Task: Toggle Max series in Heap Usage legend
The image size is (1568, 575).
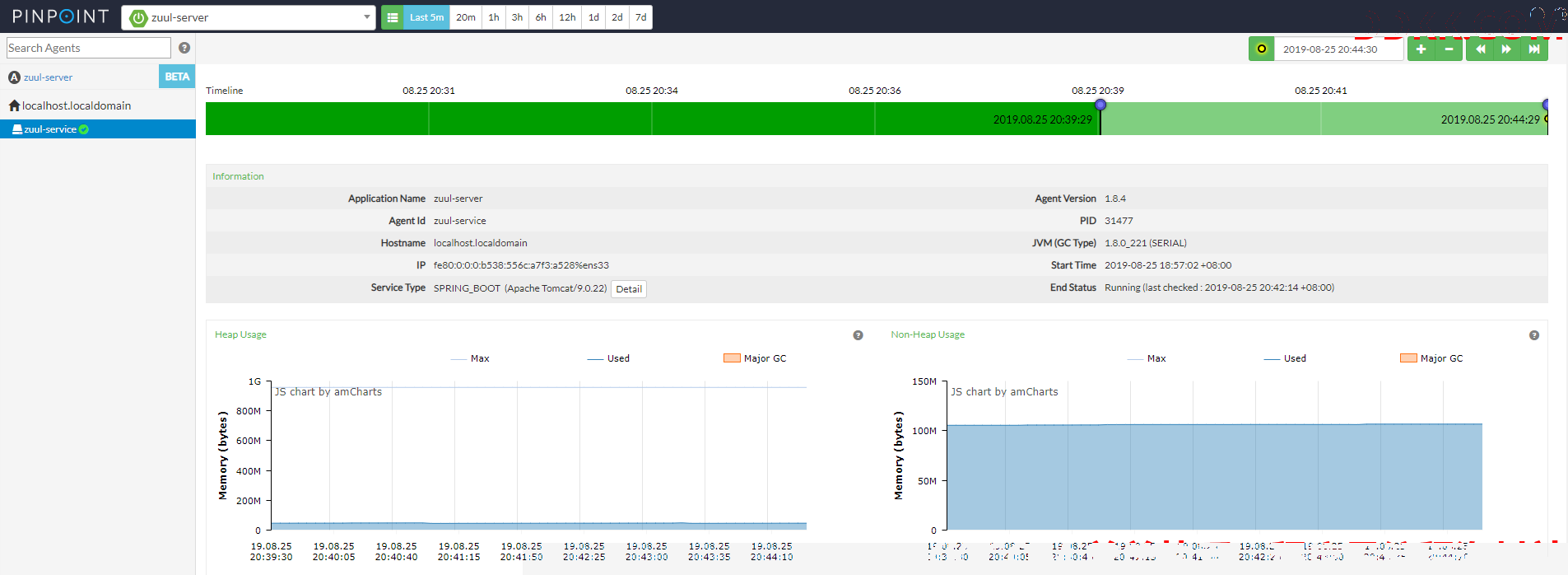Action: click(470, 358)
